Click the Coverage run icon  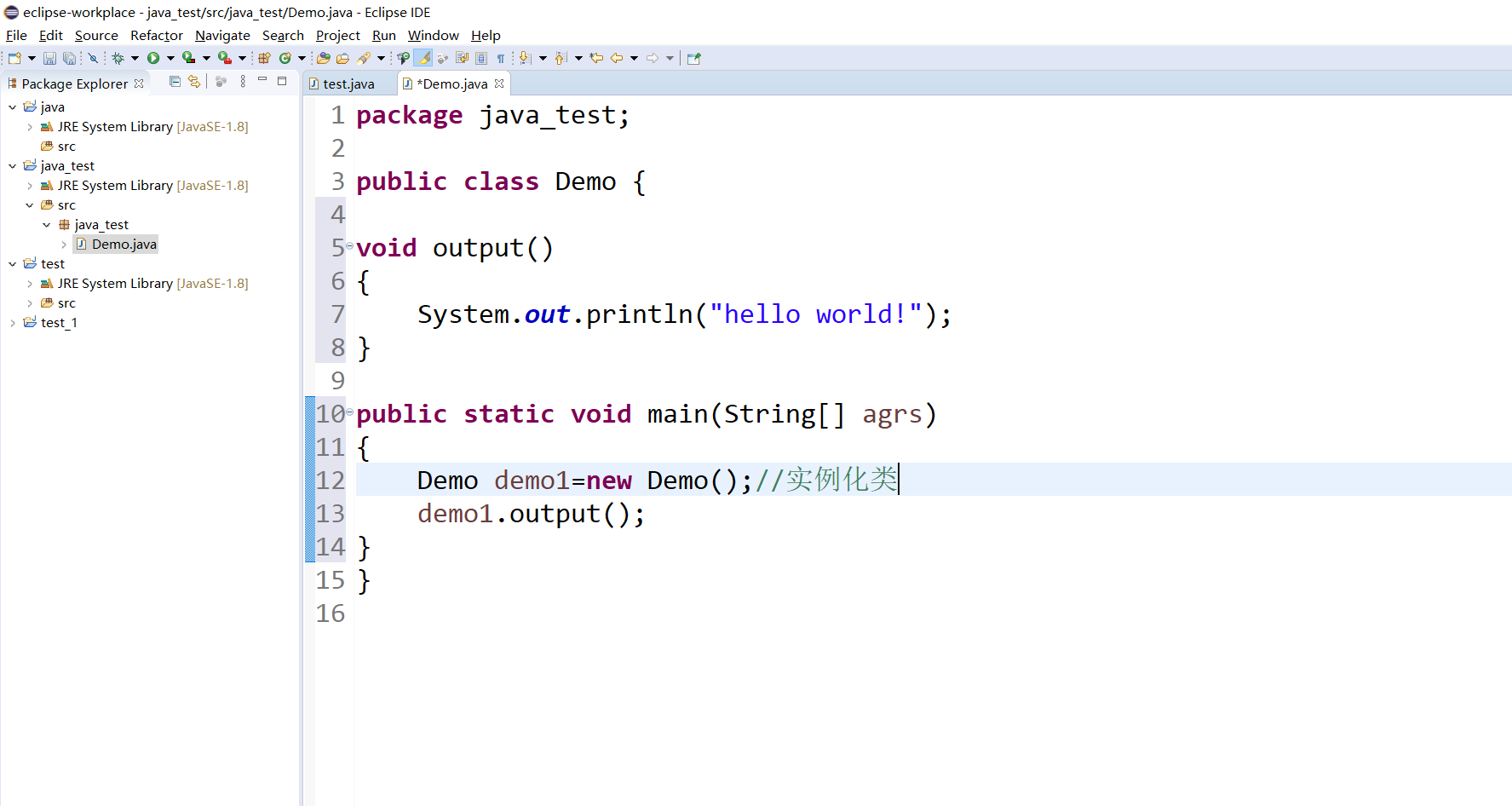[x=188, y=58]
